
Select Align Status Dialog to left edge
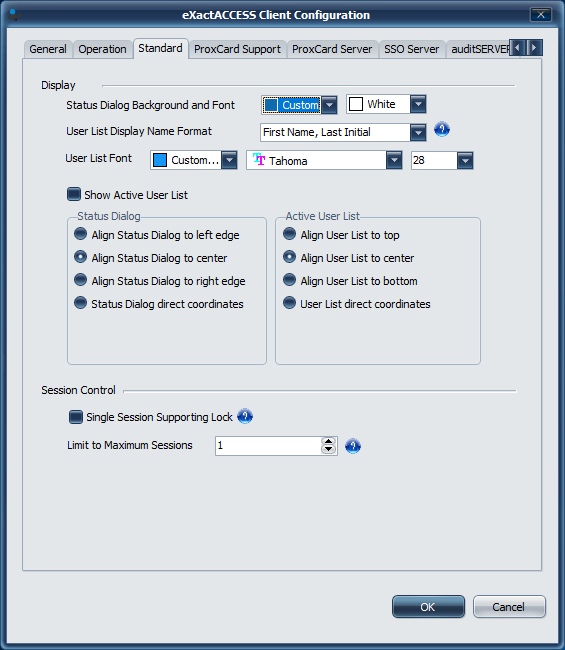80,234
